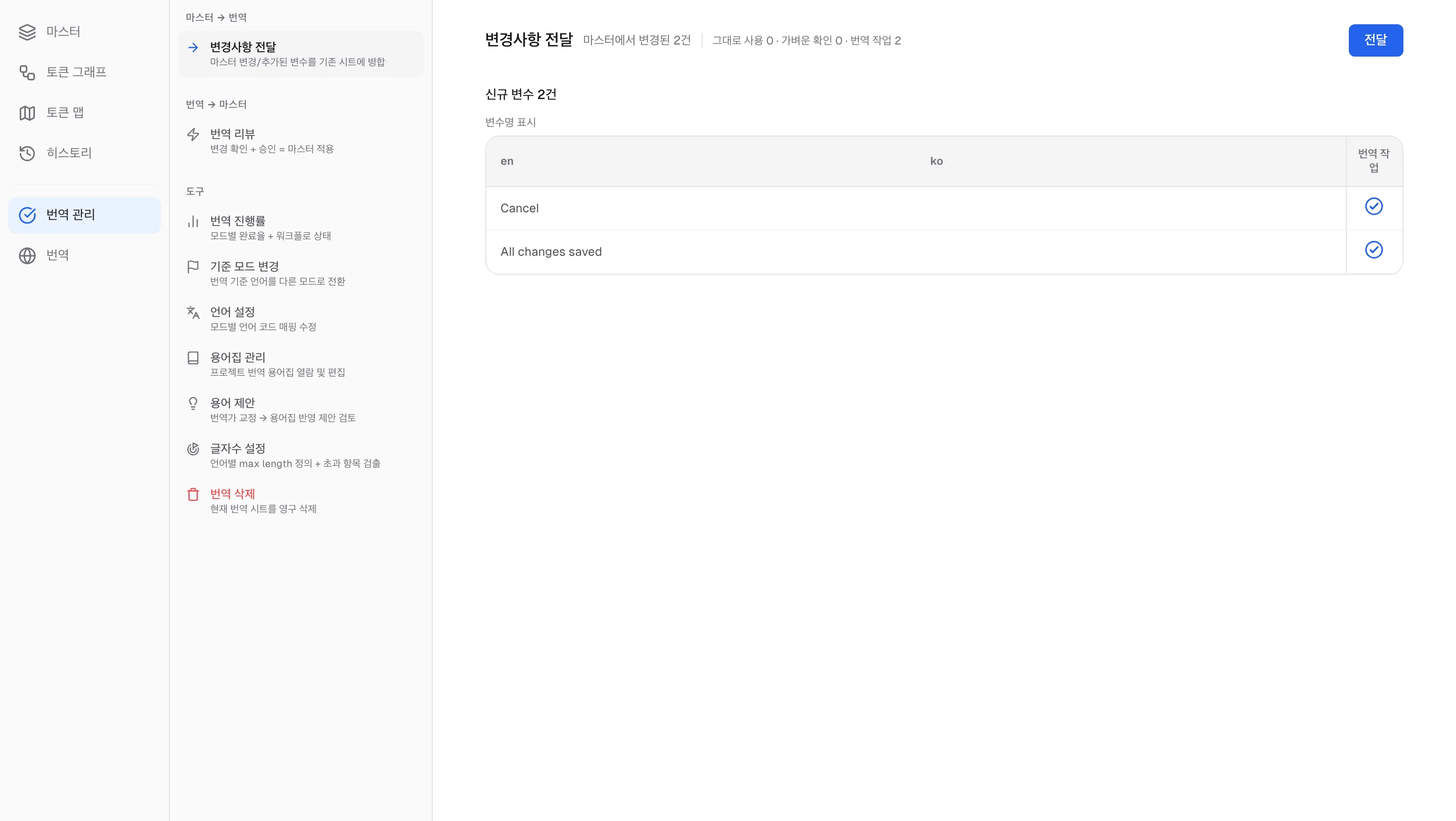Toggle 번역 작업 check for All changes saved
The image size is (1456, 821).
click(x=1374, y=250)
